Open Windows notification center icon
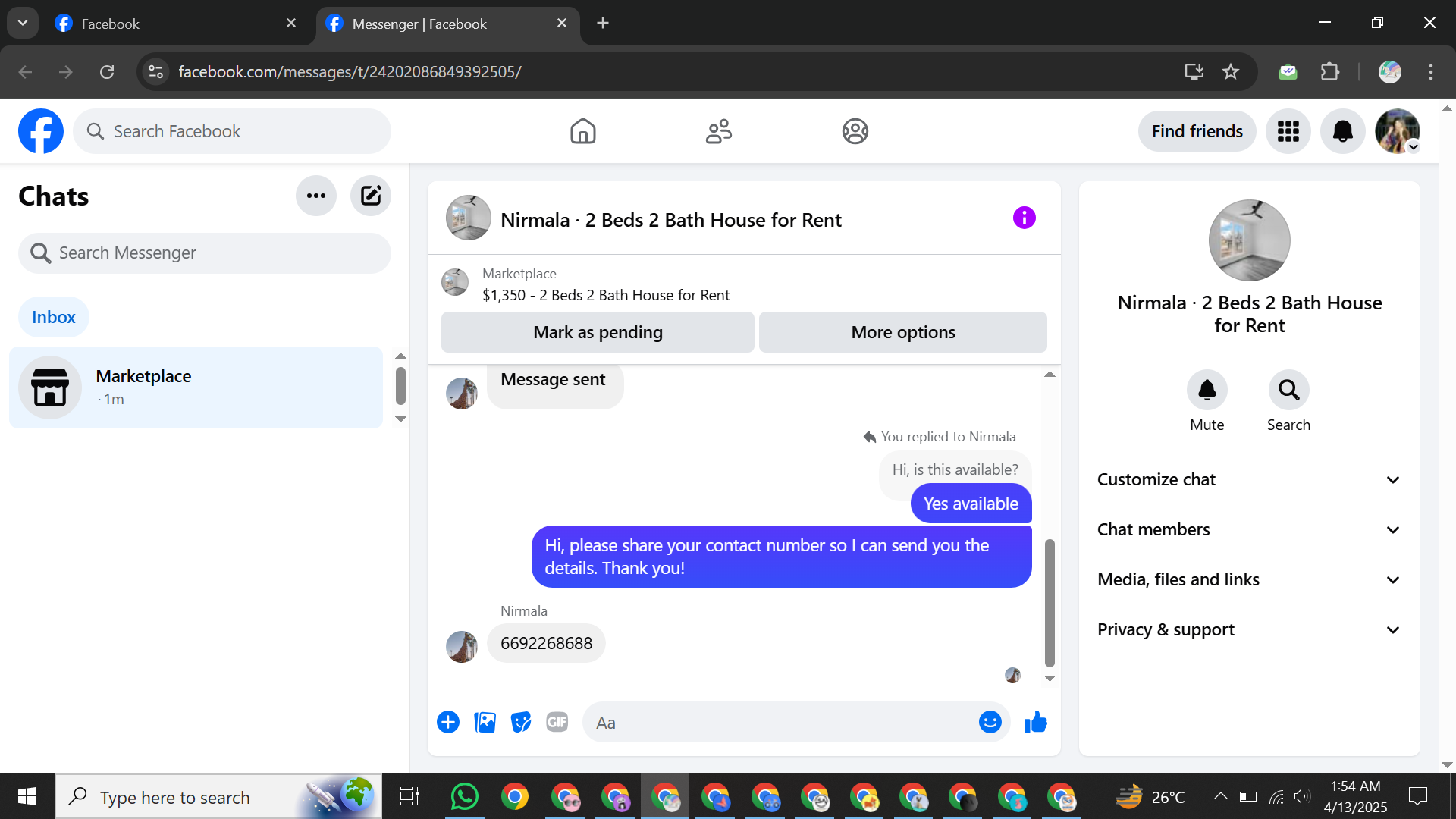Screen dimensions: 1456x819 click(x=1417, y=796)
